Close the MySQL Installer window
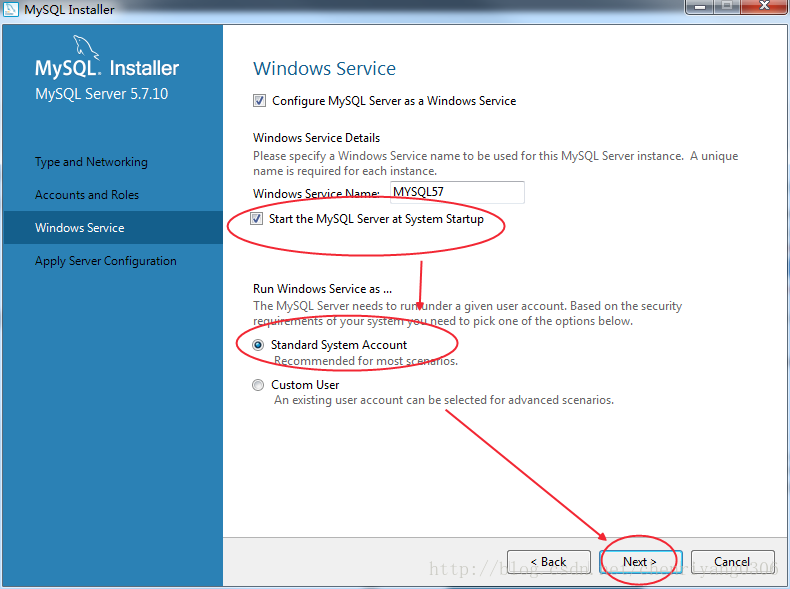Screen dimensions: 790x589 (764, 7)
